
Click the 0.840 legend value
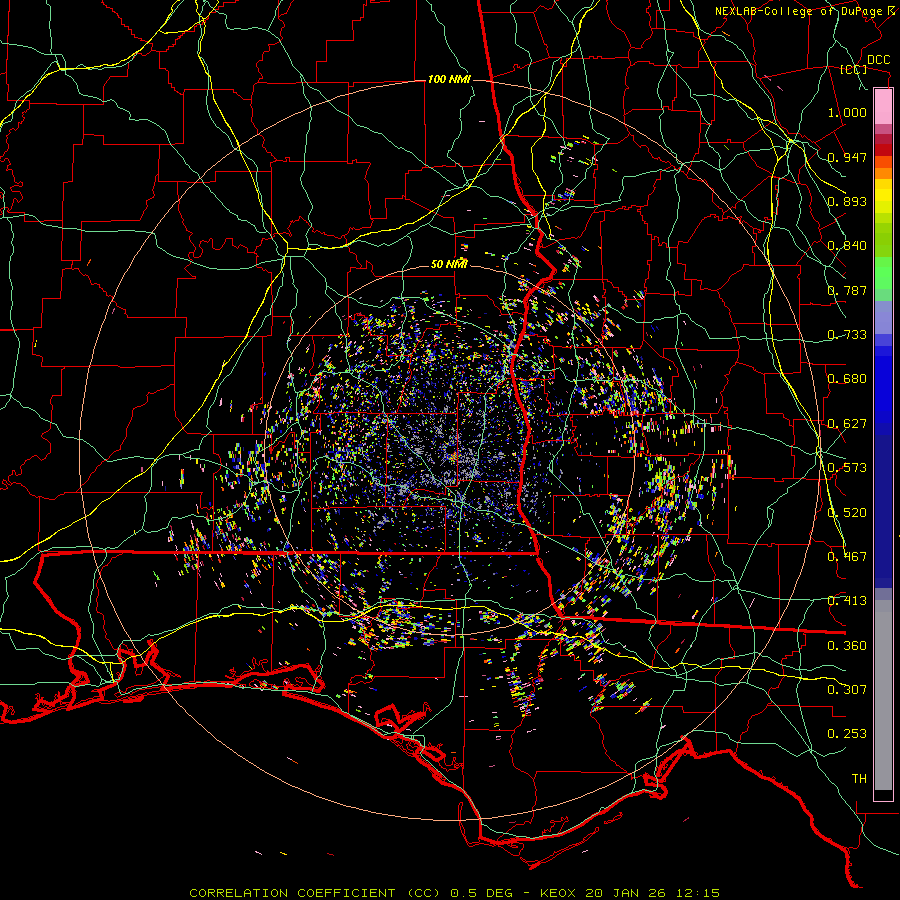click(x=847, y=246)
